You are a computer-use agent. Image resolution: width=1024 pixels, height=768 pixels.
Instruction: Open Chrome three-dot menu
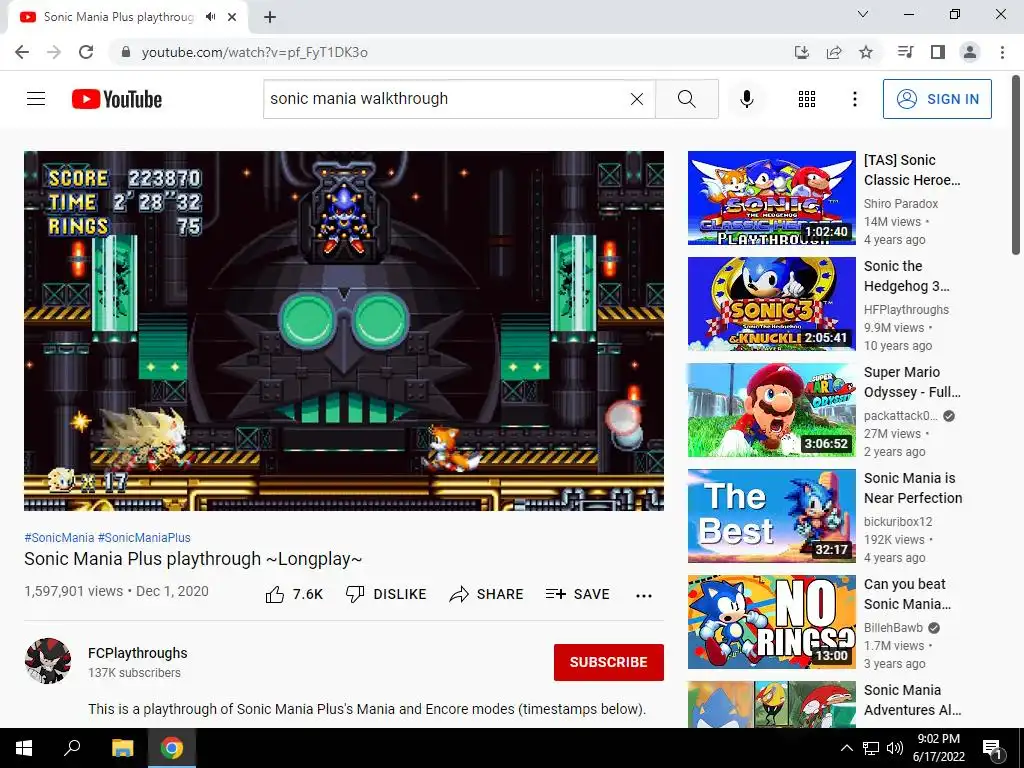click(1002, 52)
